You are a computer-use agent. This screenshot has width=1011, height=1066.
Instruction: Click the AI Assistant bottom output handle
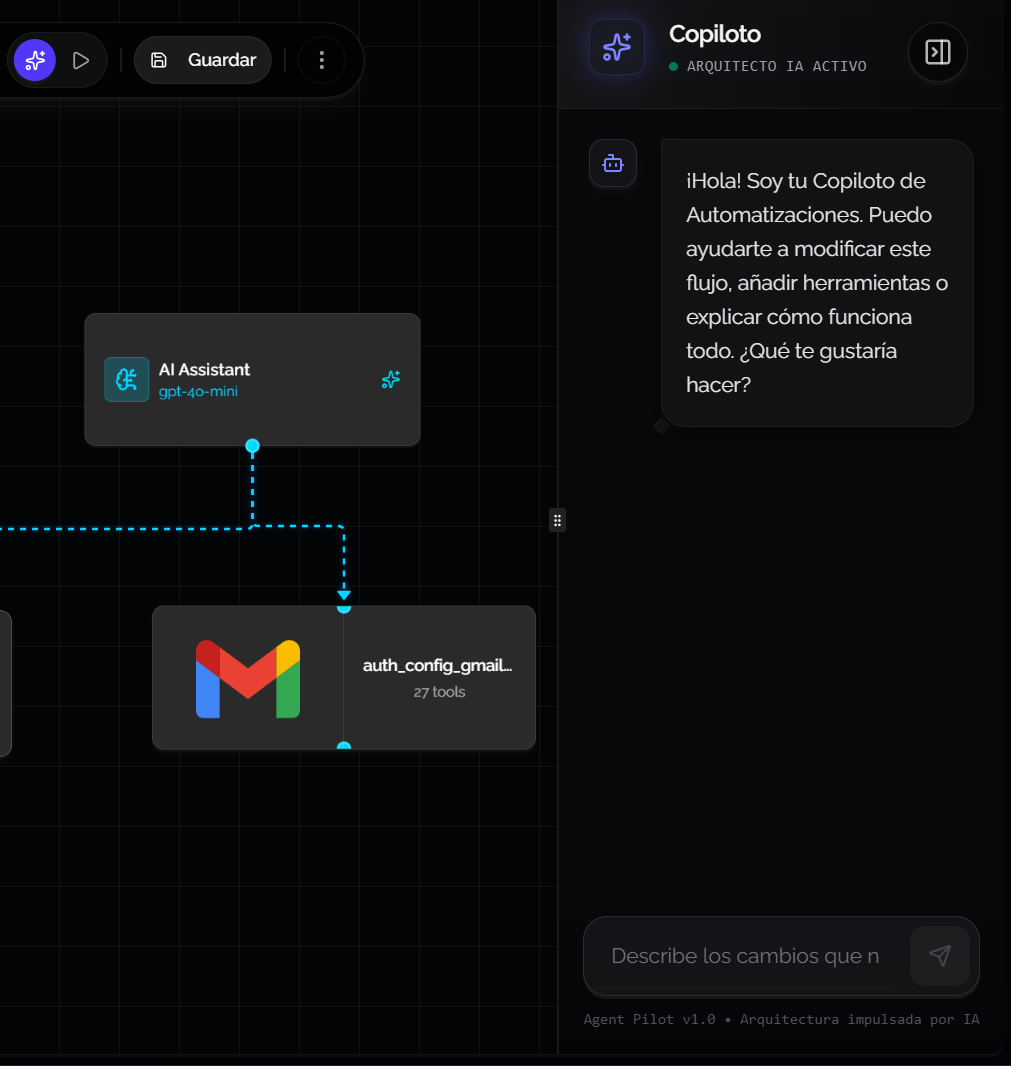pos(252,446)
